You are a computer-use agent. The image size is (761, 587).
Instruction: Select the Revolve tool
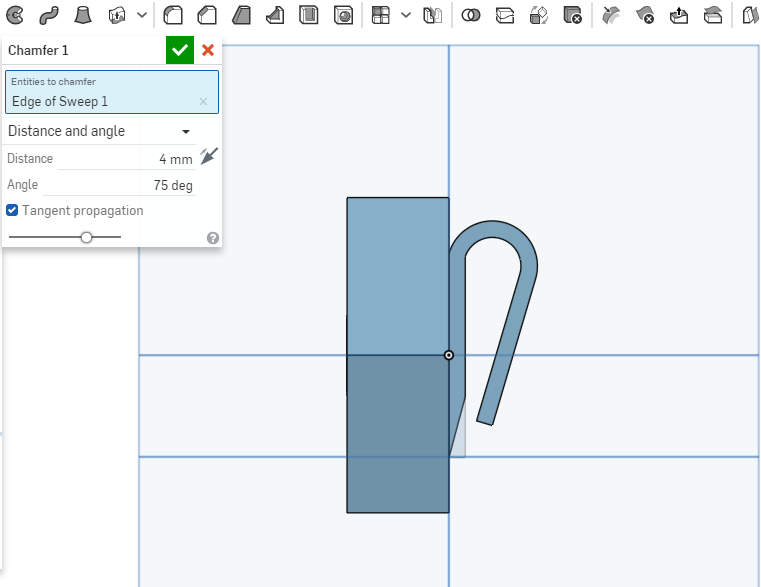15,16
